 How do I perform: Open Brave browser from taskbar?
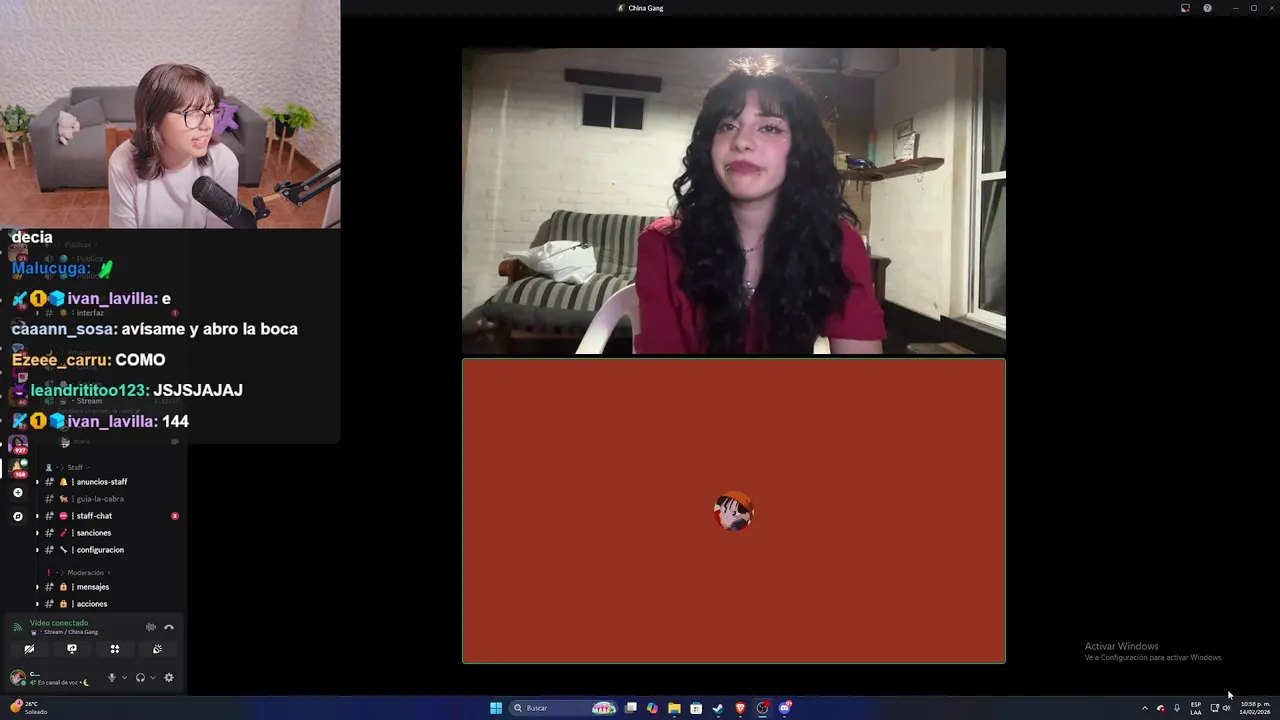(740, 708)
